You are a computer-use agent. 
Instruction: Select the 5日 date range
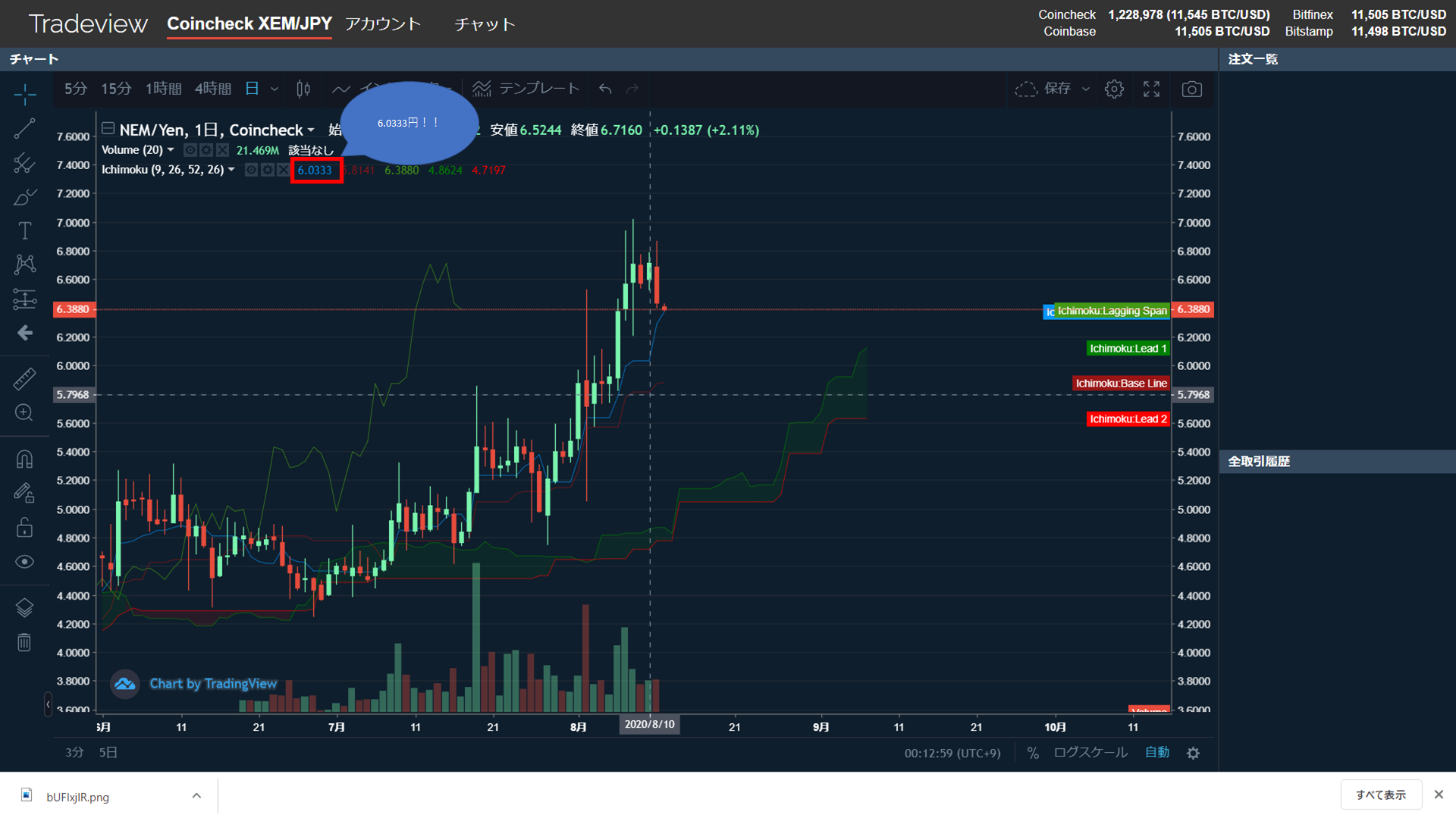pyautogui.click(x=108, y=753)
